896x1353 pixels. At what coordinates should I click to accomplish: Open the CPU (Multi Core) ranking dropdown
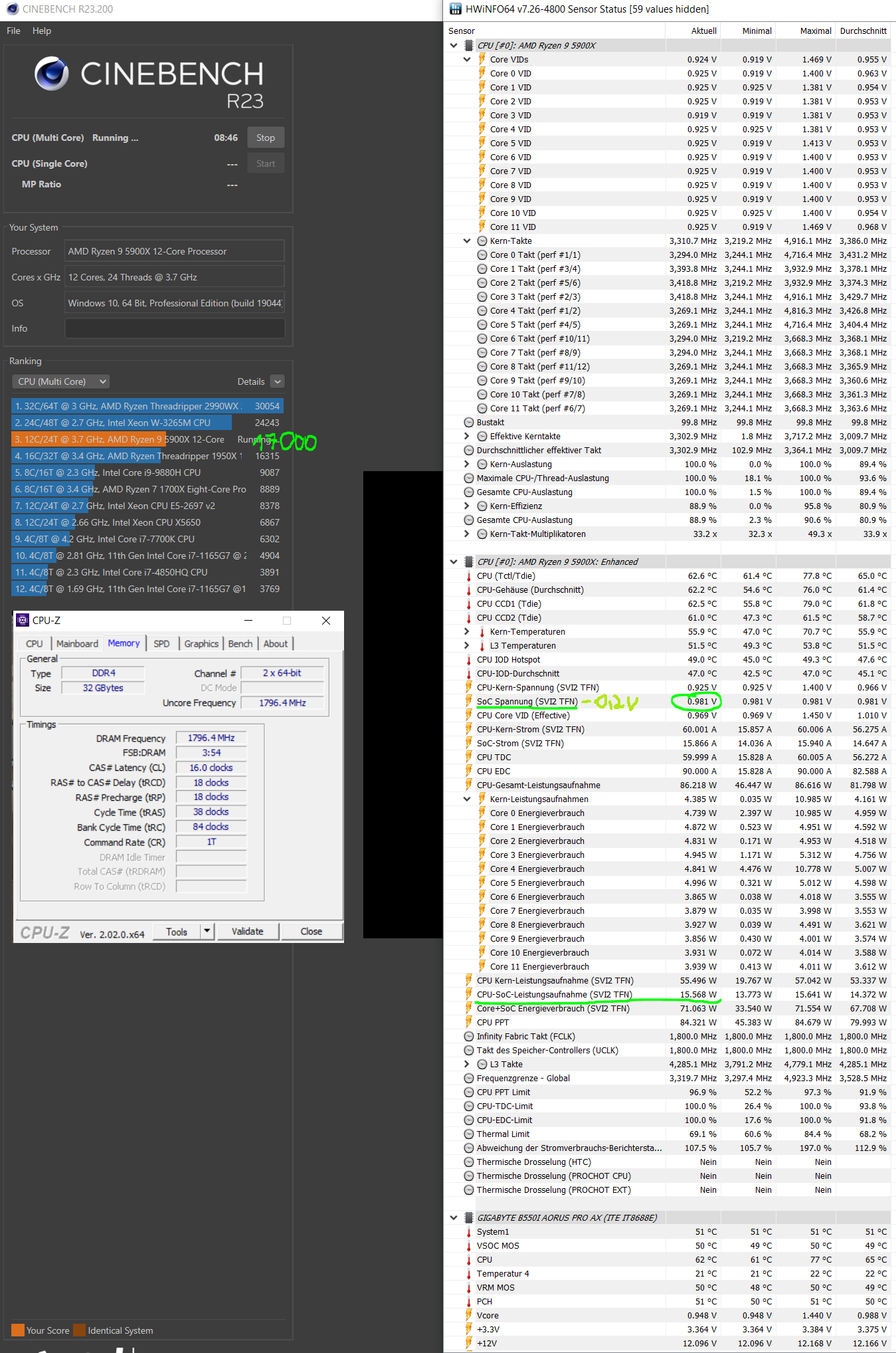click(x=61, y=381)
